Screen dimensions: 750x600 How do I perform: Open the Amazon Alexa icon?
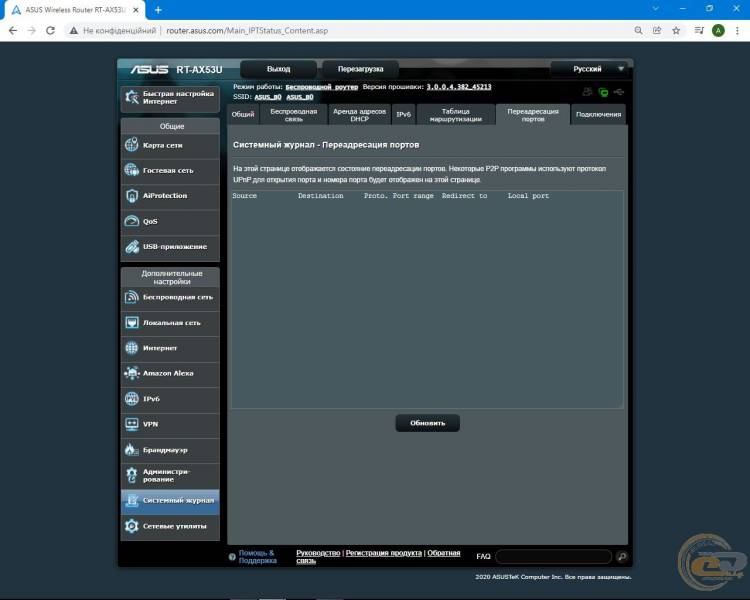(x=132, y=373)
